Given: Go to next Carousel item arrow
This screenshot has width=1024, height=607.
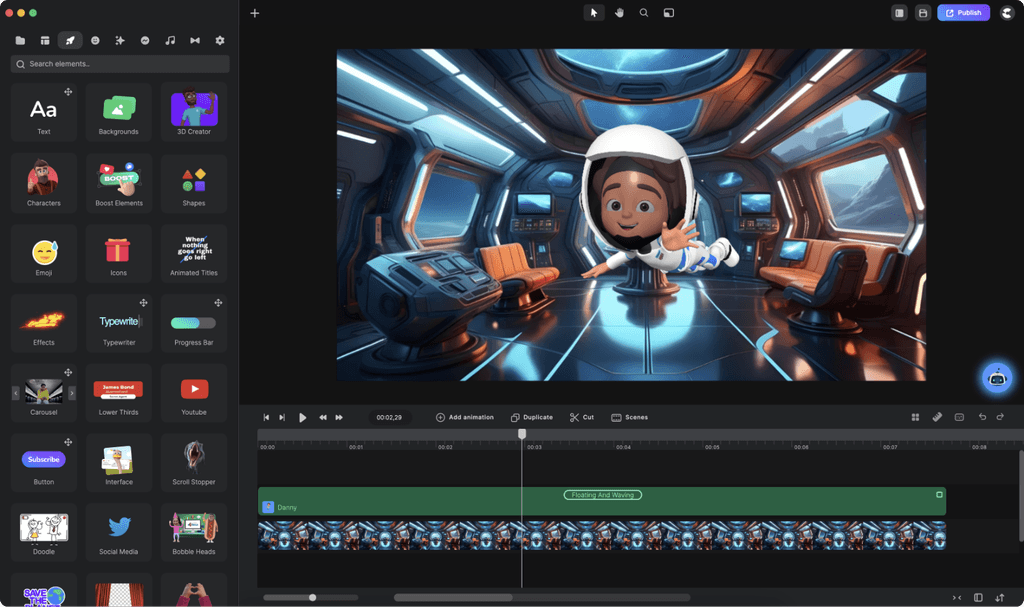Looking at the screenshot, I should tap(72, 393).
